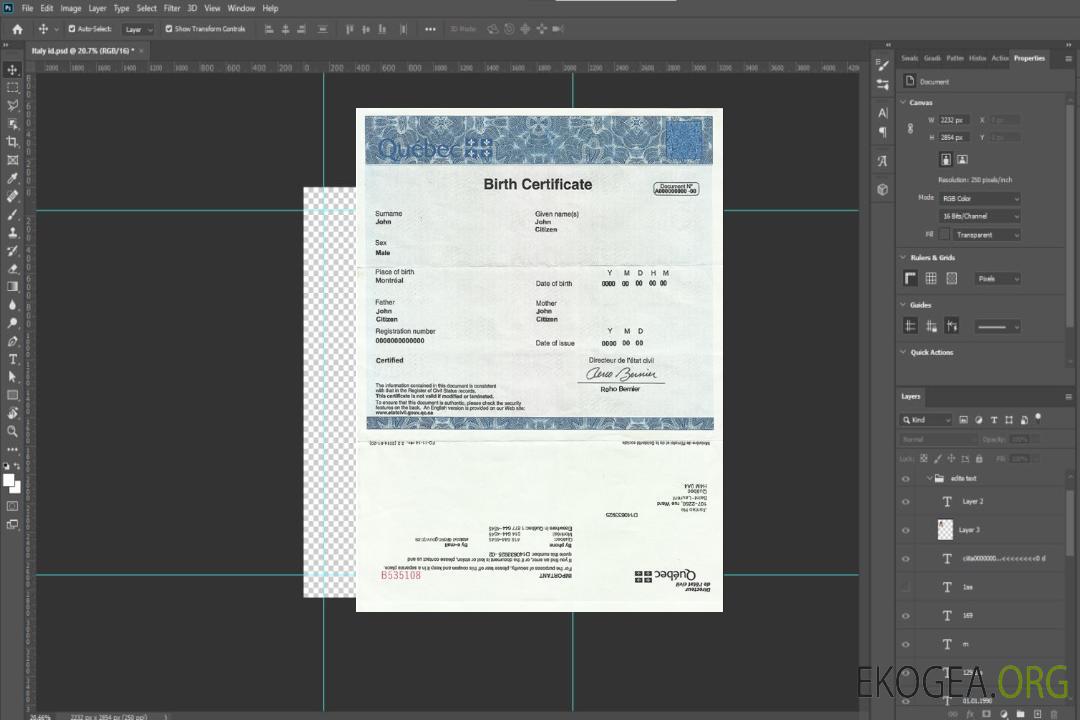Screen dimensions: 1080x720
Task: Click the layer style fx icon
Action: [x=970, y=714]
